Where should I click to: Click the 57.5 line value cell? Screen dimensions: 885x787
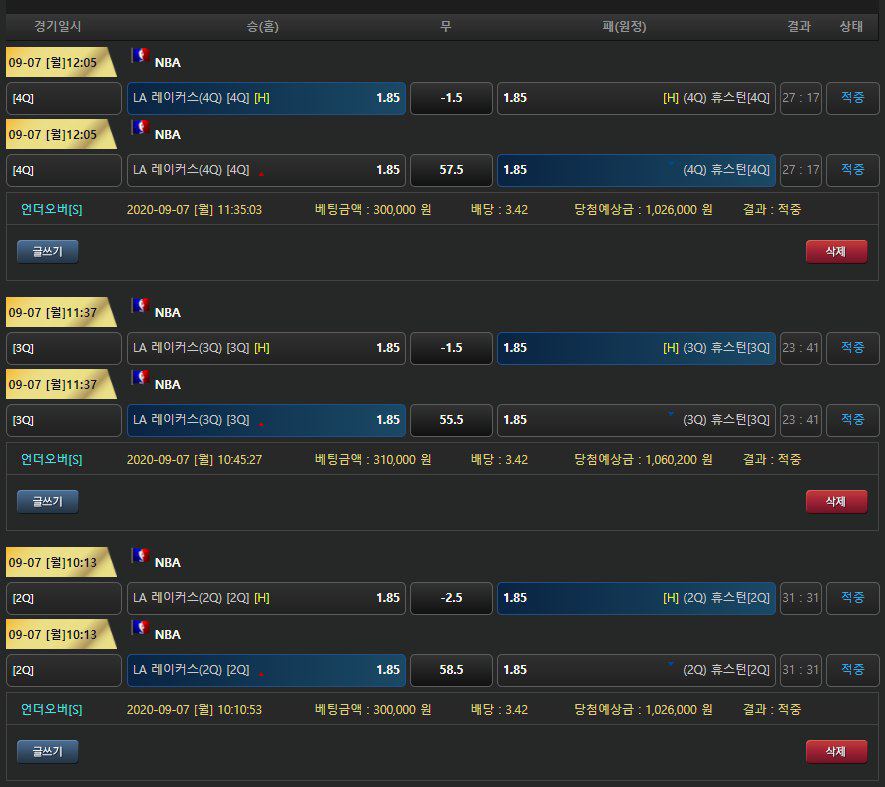click(x=451, y=170)
